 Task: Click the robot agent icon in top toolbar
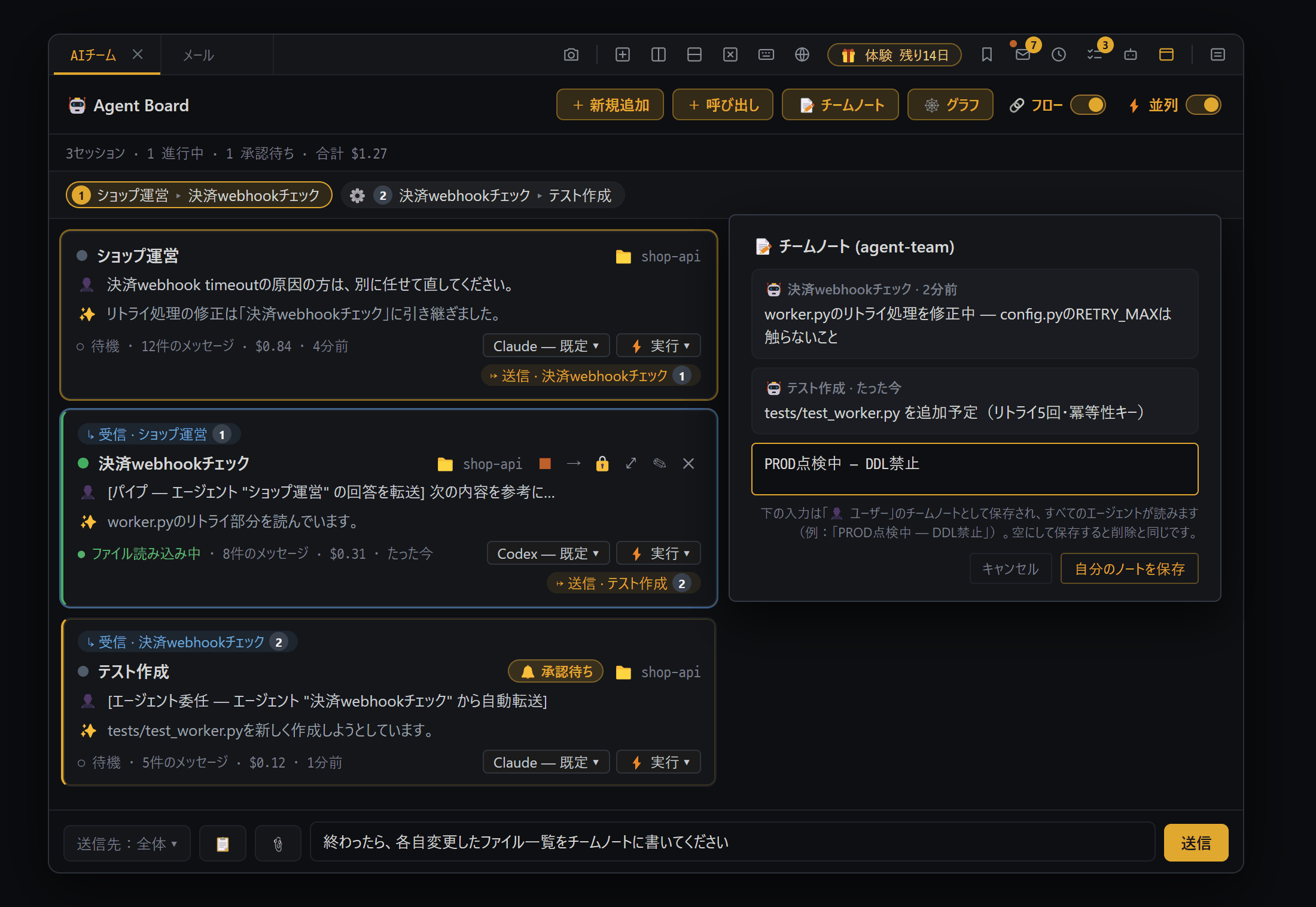point(1131,55)
